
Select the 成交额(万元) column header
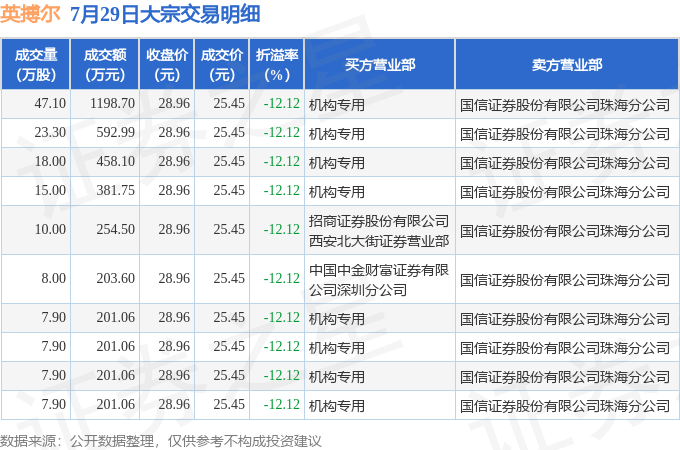[105, 65]
